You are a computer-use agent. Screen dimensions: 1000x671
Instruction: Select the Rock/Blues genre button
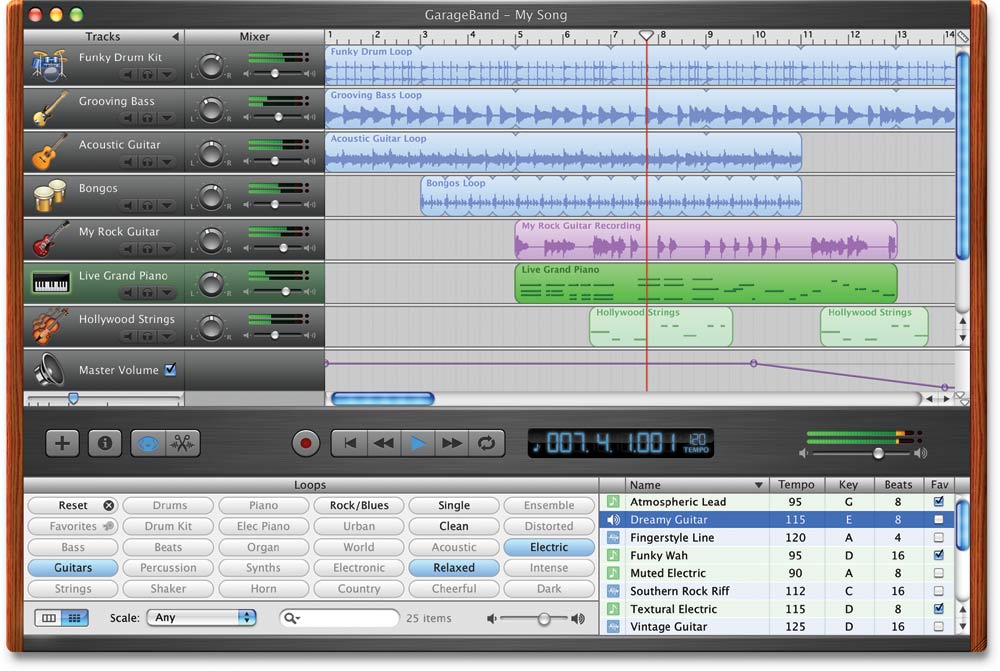[359, 505]
